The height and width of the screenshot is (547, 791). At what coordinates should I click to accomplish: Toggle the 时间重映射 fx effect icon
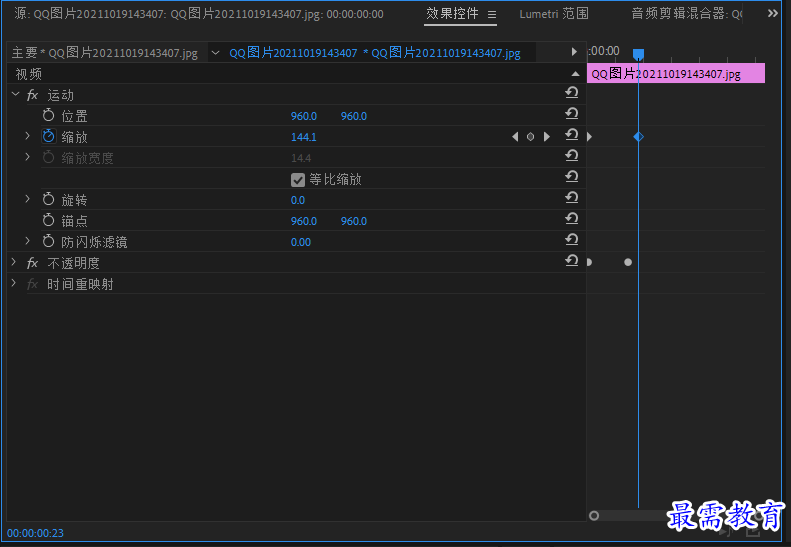(x=32, y=284)
